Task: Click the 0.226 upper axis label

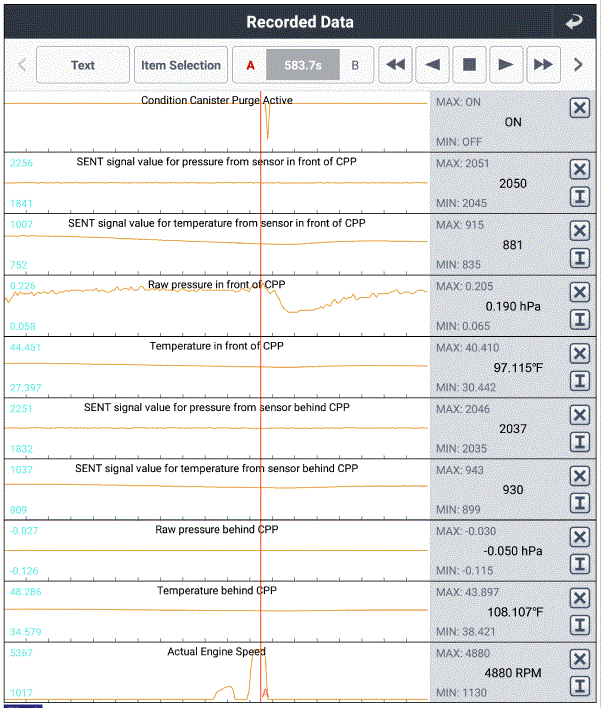Action: [23, 286]
